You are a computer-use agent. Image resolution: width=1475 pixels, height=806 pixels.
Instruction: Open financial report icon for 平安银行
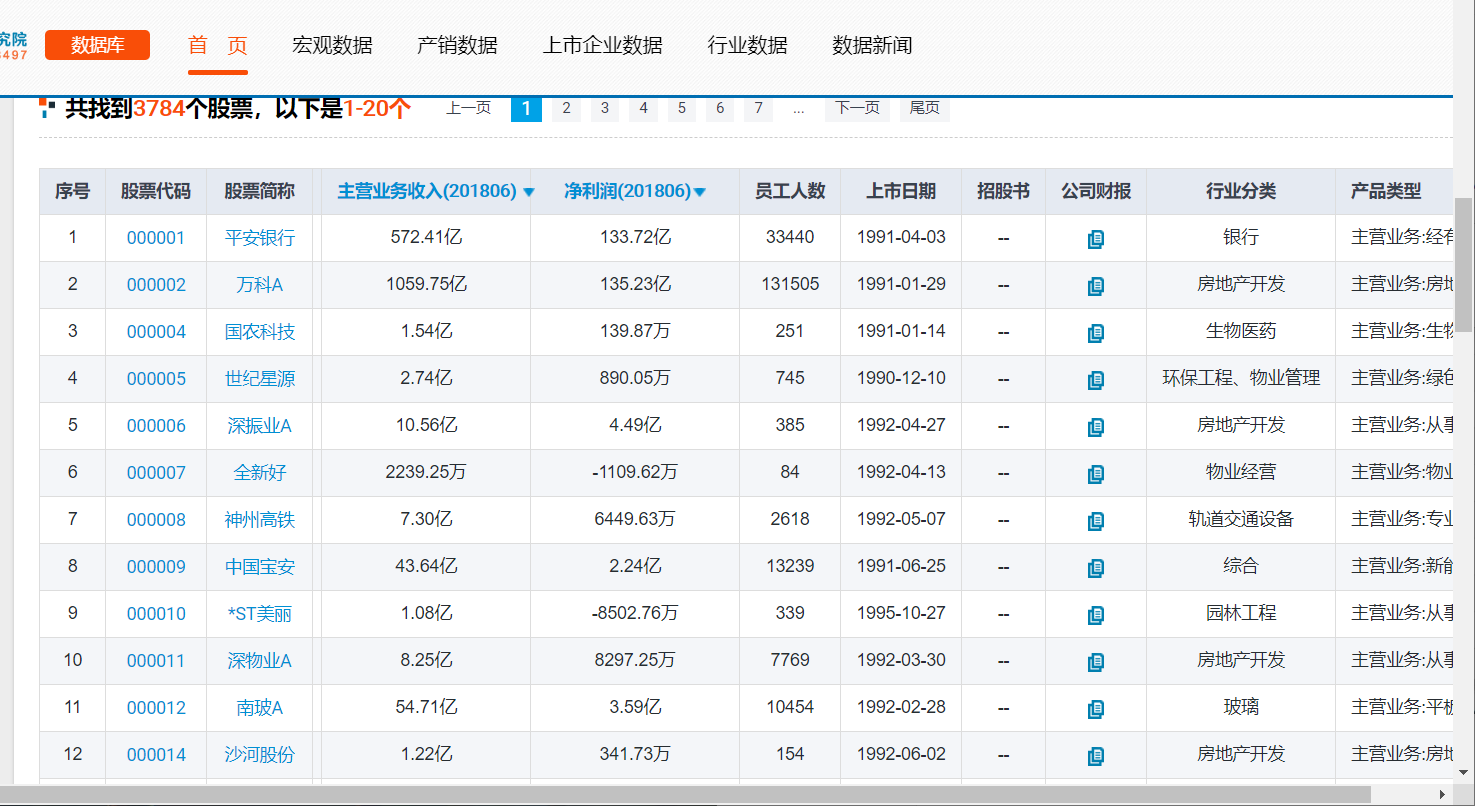[x=1096, y=239]
